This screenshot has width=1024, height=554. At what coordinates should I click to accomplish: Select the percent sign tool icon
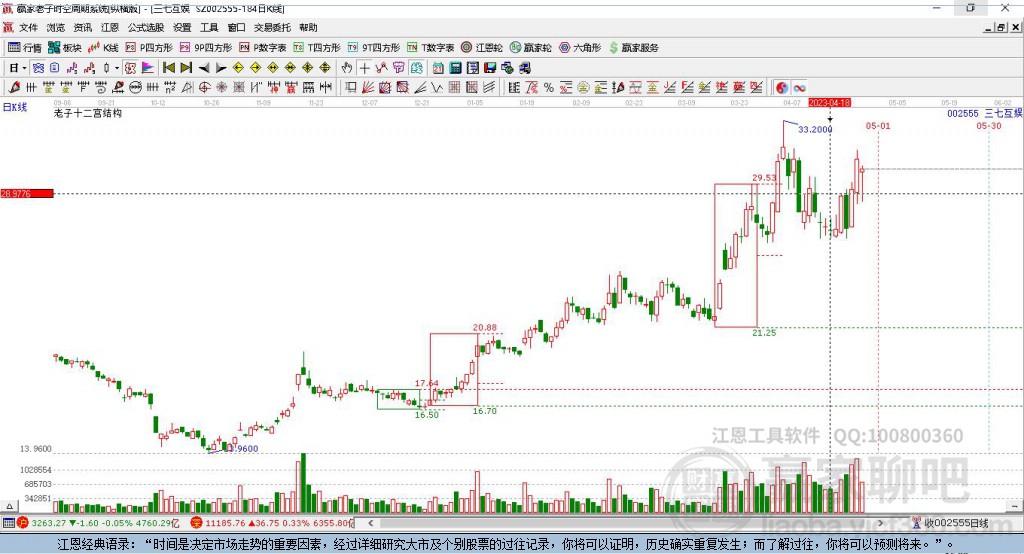click(x=549, y=88)
